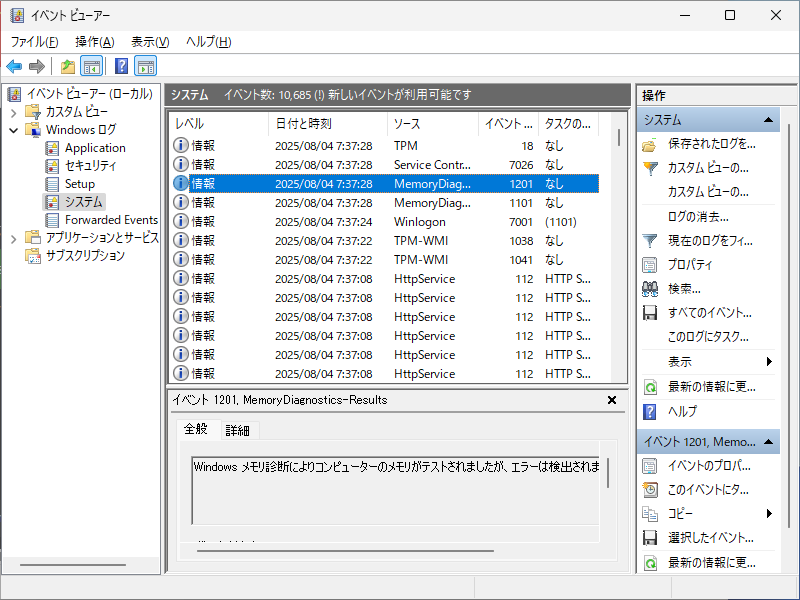
Task: Collapse the イベント 1201 actions section arrow
Action: coord(768,442)
